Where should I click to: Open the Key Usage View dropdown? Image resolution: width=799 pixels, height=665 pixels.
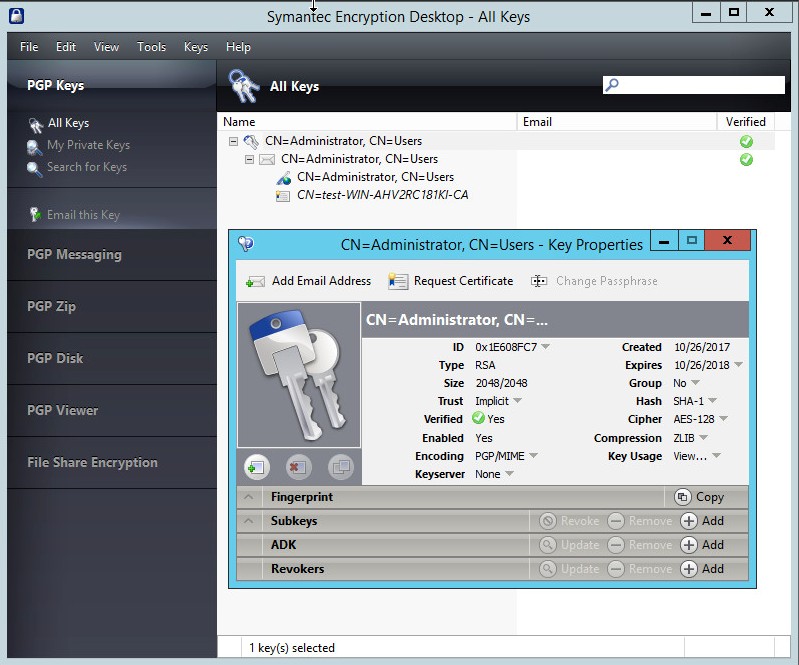716,455
